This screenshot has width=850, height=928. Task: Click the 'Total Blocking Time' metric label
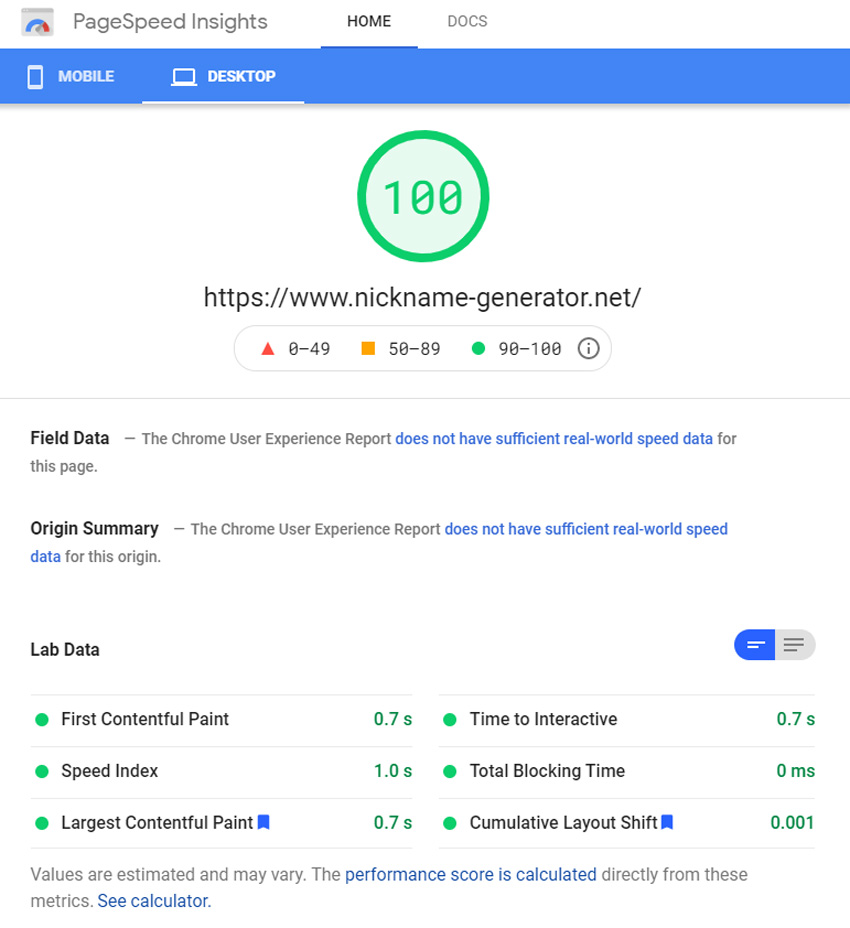(x=548, y=771)
